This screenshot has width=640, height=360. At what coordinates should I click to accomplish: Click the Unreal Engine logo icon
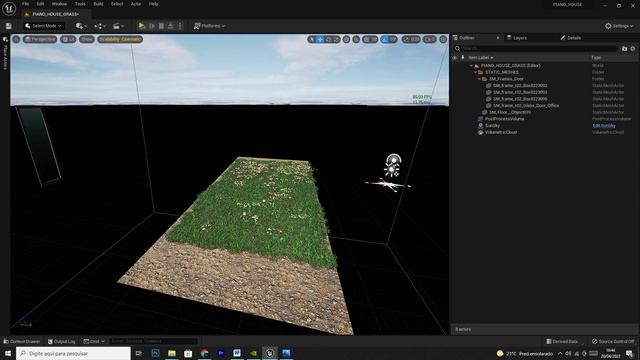pyautogui.click(x=9, y=8)
